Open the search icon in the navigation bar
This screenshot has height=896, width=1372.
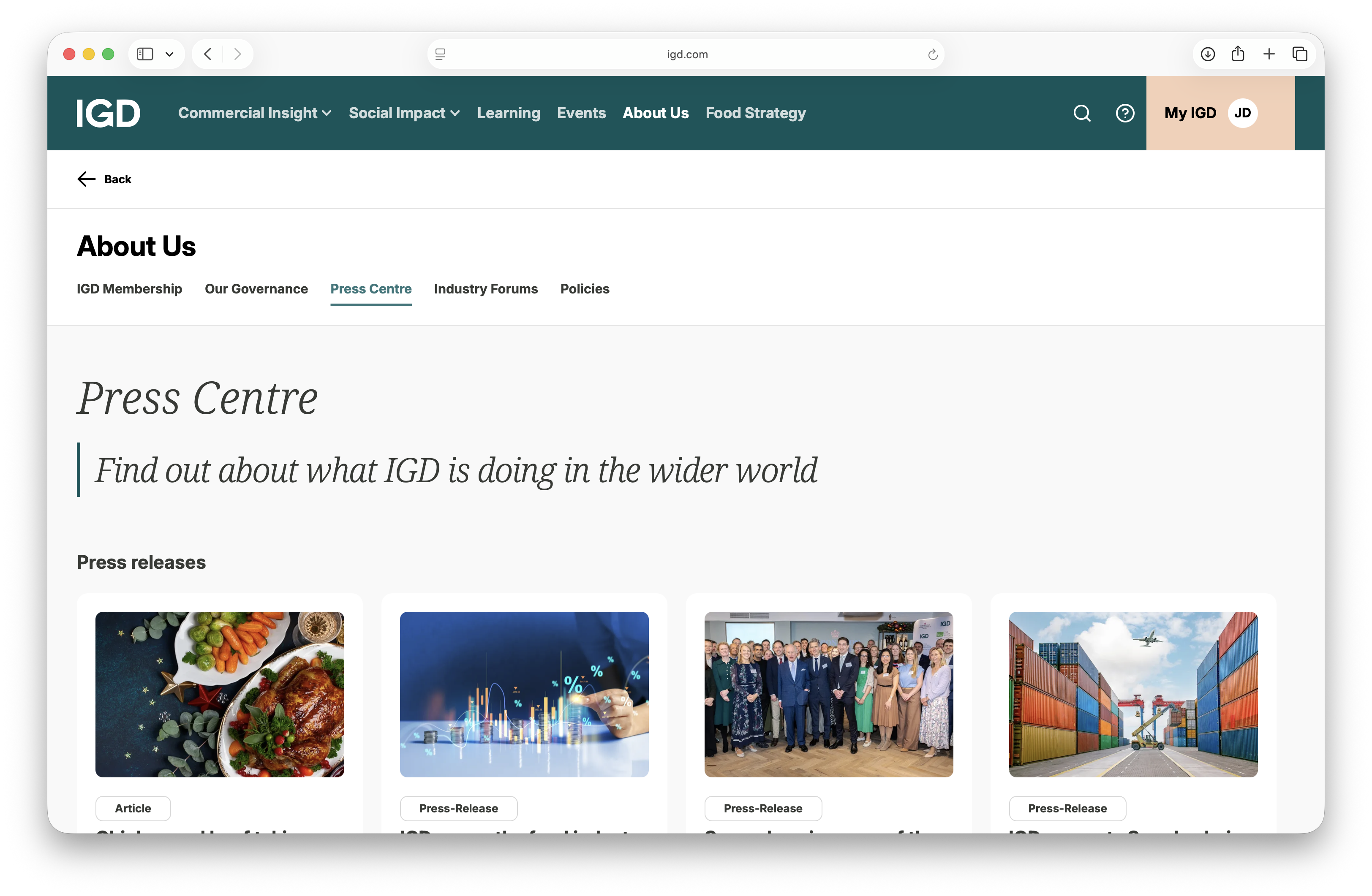point(1082,113)
